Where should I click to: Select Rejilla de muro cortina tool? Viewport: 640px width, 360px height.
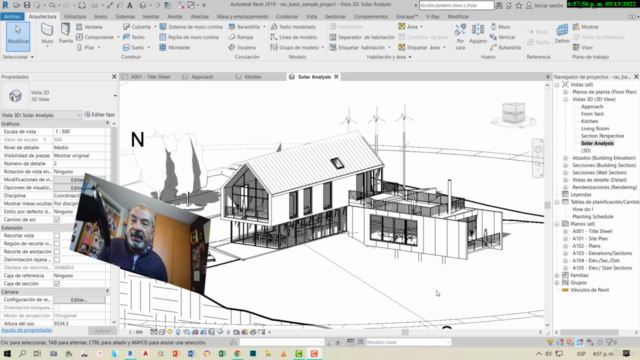tap(189, 37)
